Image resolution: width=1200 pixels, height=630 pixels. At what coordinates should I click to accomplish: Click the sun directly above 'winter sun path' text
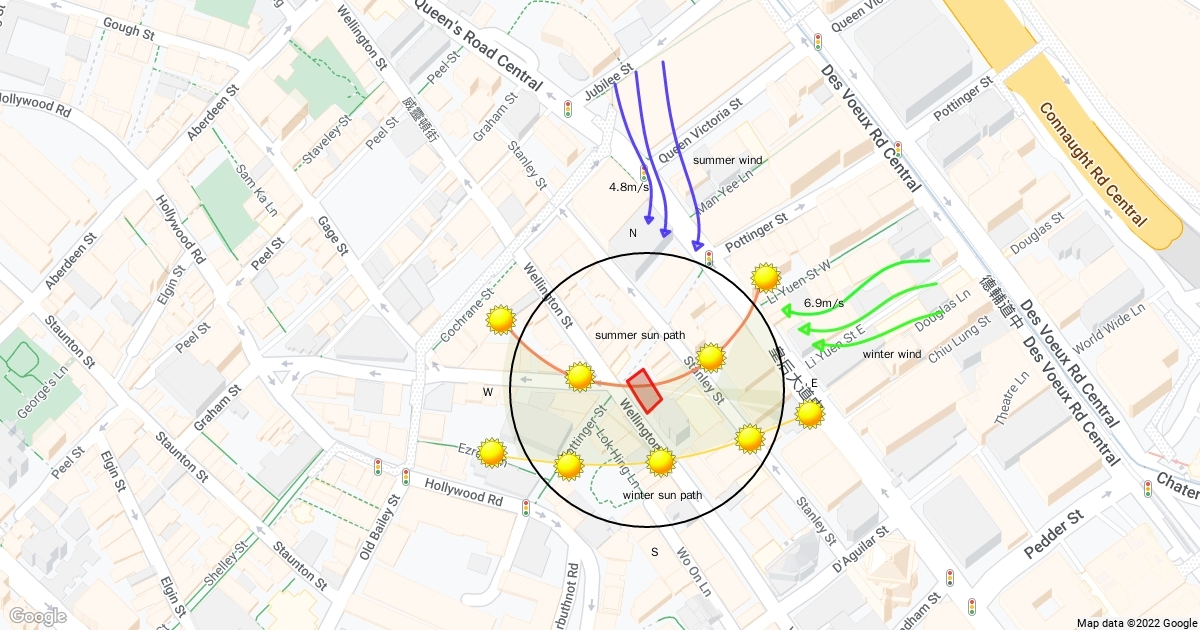point(660,462)
